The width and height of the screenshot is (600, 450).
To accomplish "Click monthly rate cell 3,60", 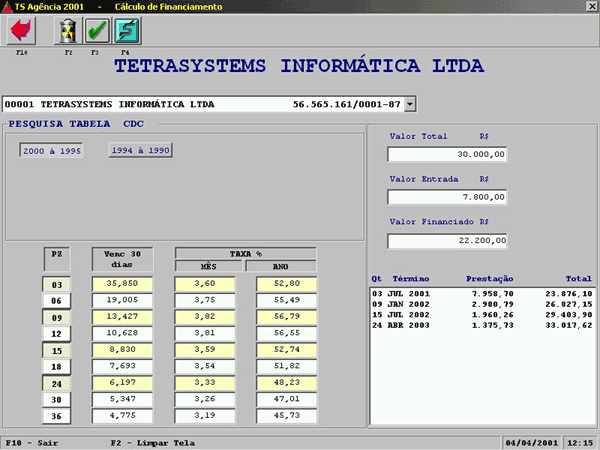I will click(x=205, y=284).
